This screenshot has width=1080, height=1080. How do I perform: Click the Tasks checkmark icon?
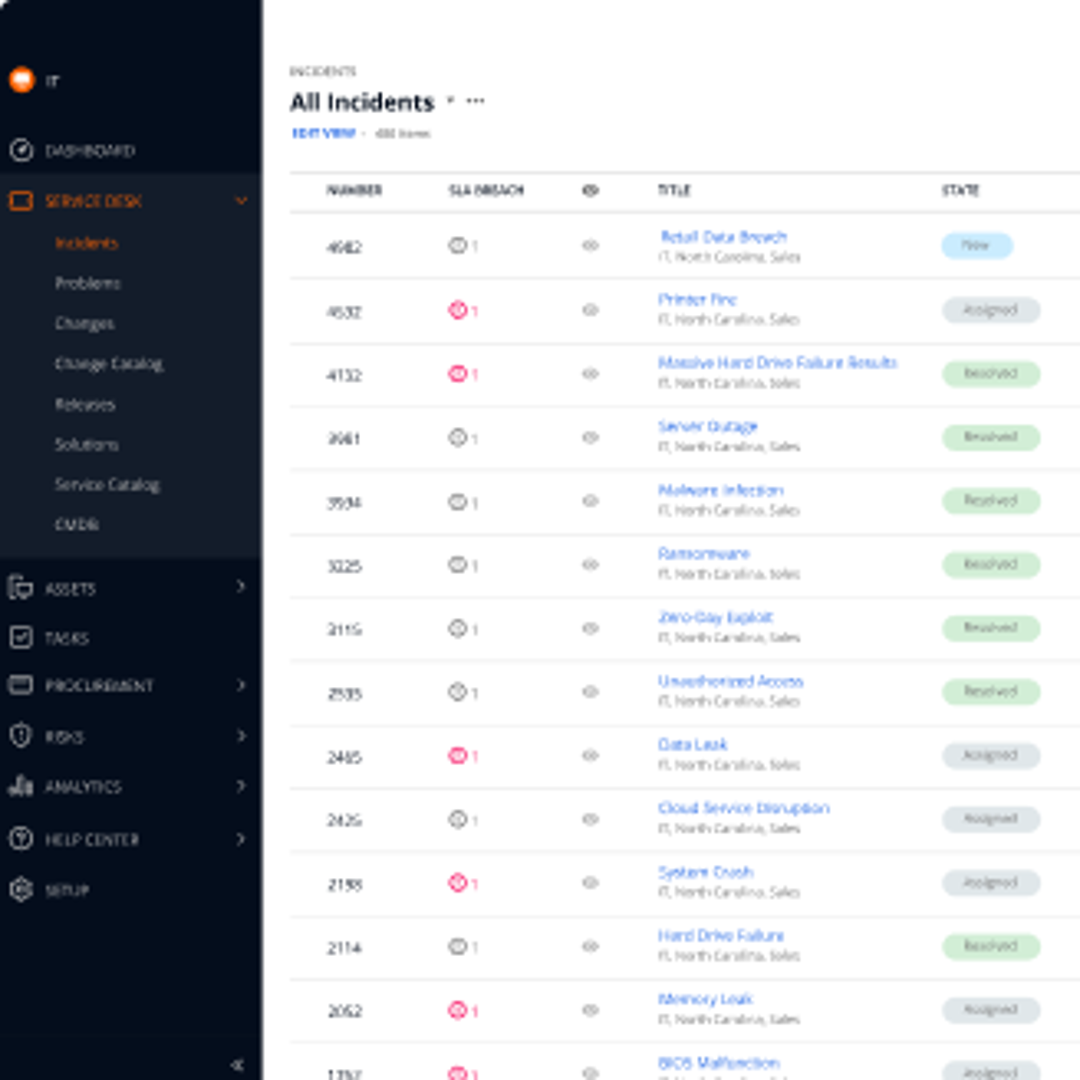click(21, 637)
